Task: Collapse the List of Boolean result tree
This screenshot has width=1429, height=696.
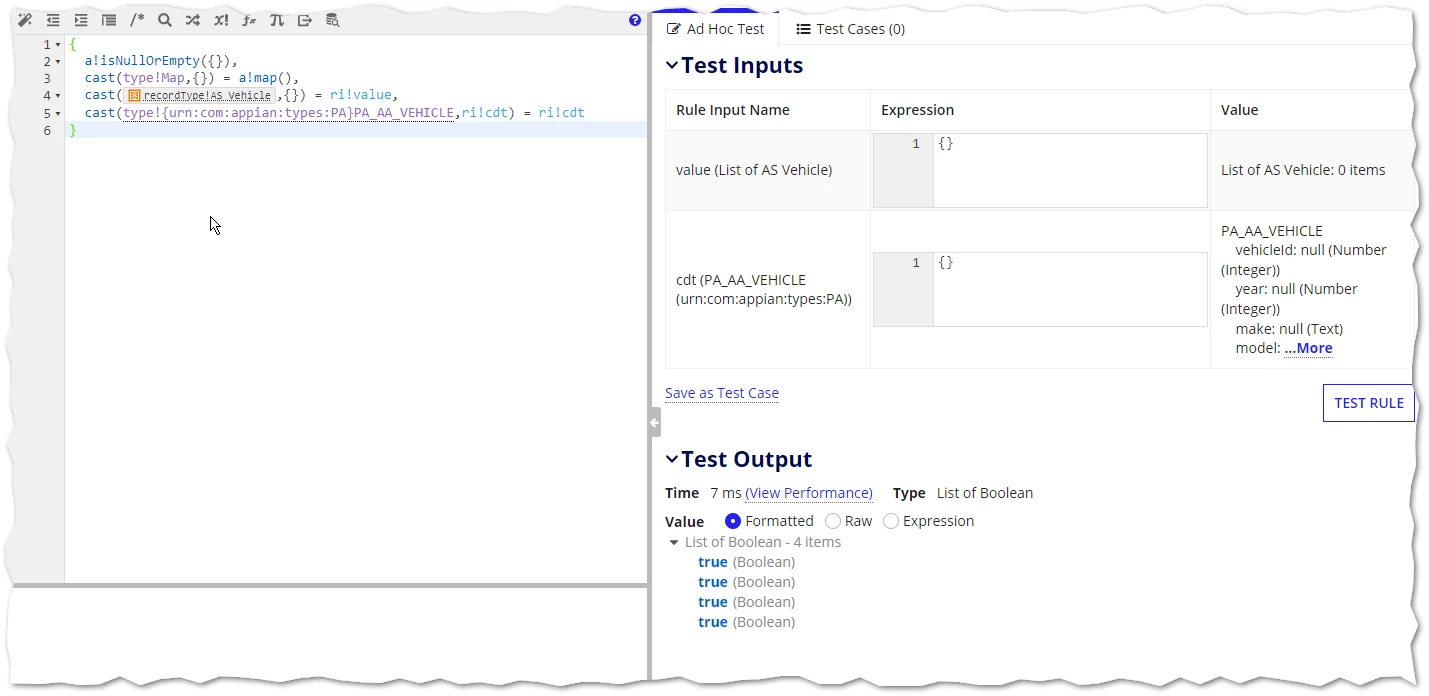Action: coord(674,542)
